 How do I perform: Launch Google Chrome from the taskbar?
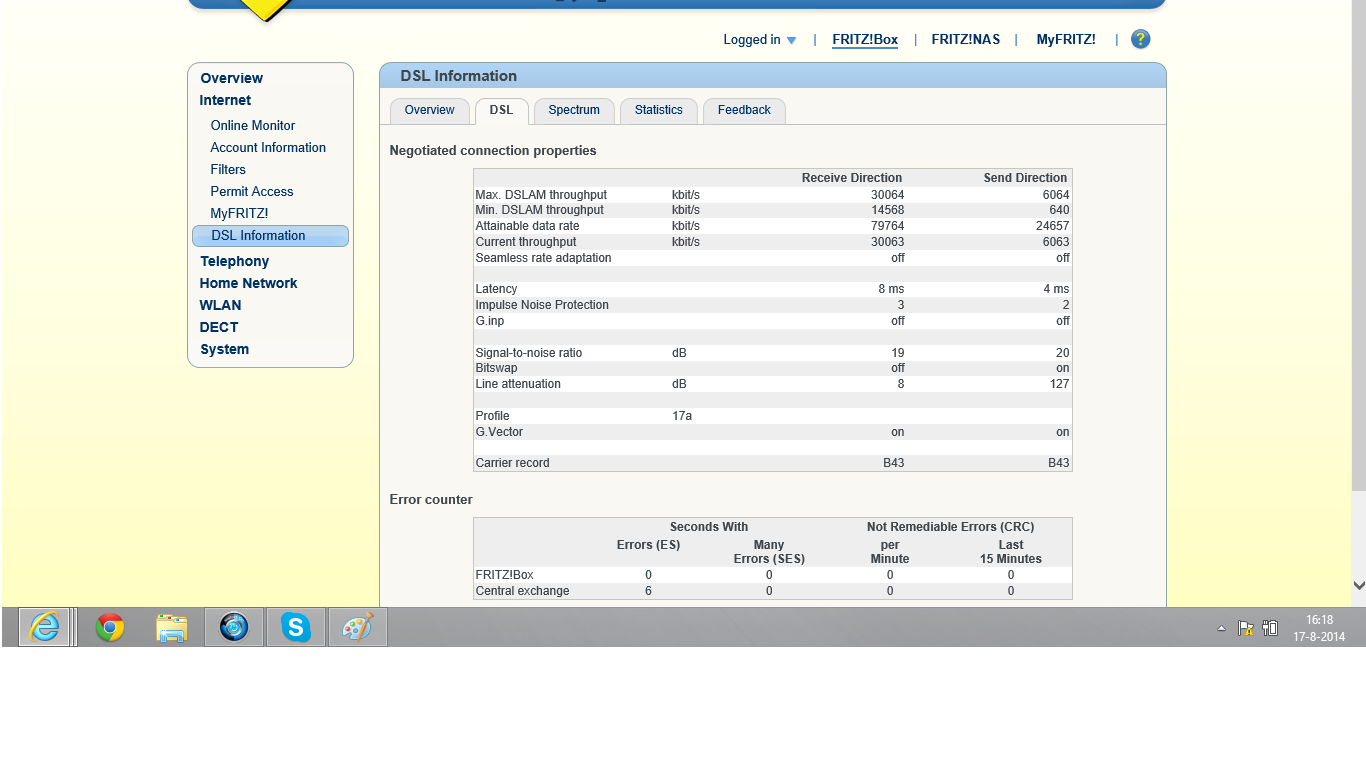coord(110,627)
